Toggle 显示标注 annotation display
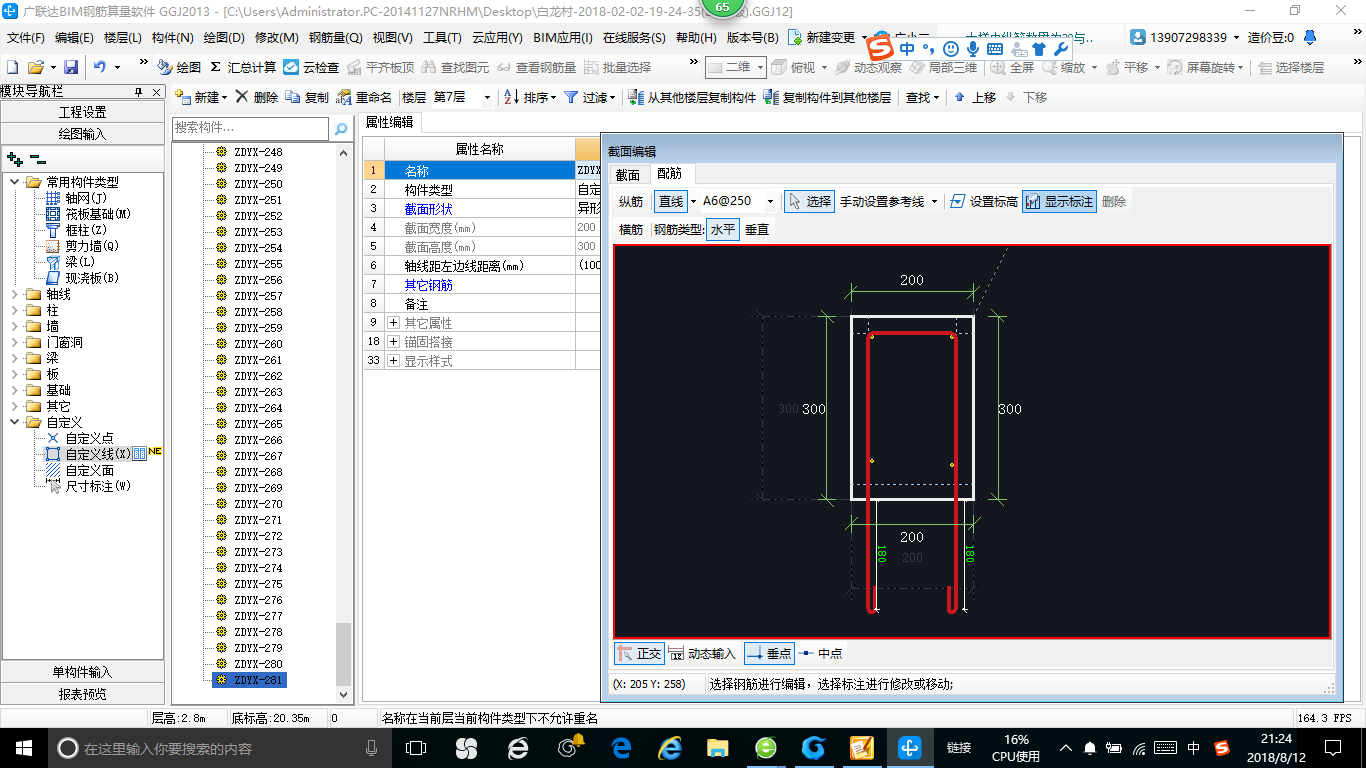This screenshot has width=1366, height=768. coord(1059,201)
